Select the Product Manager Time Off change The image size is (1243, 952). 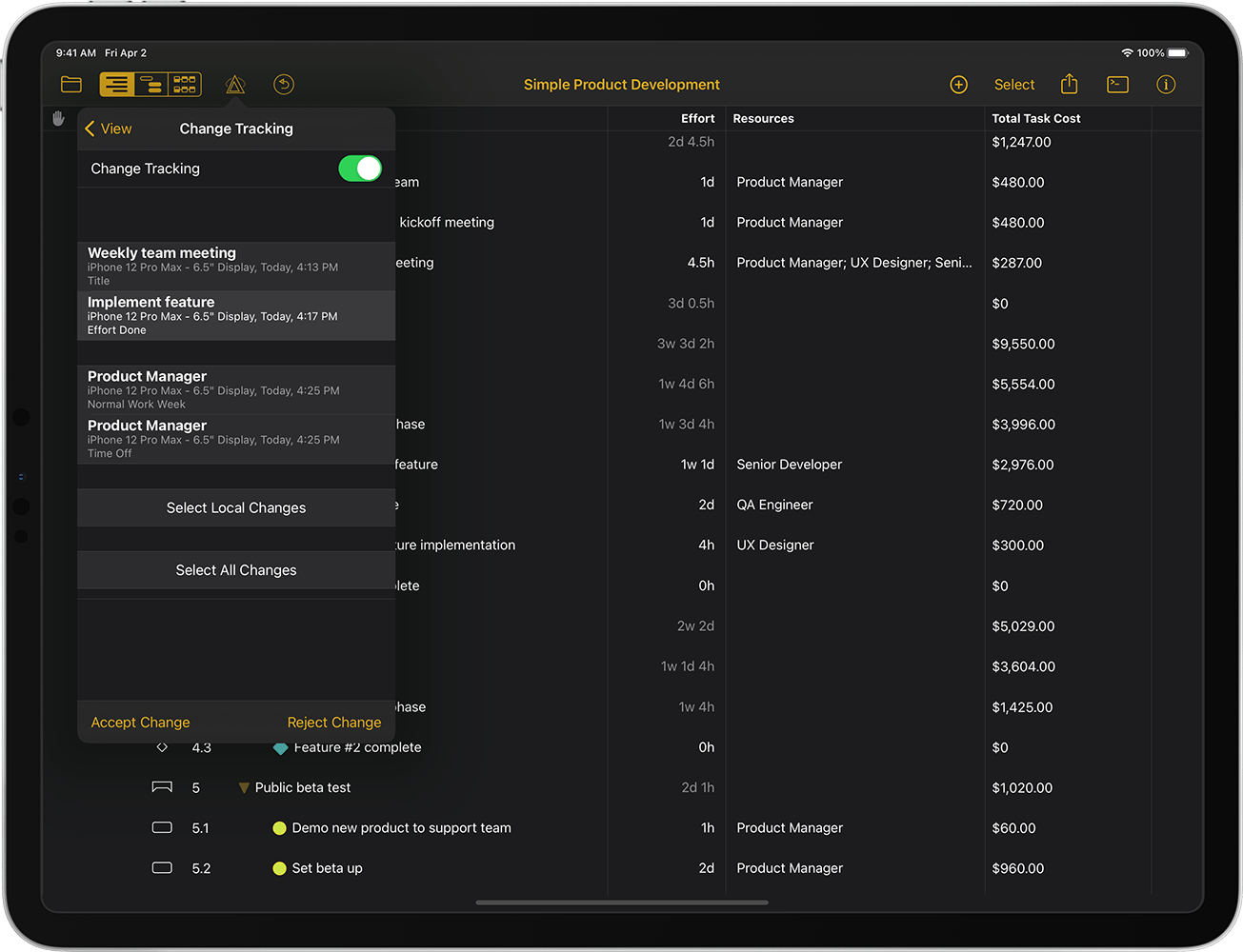pos(236,439)
